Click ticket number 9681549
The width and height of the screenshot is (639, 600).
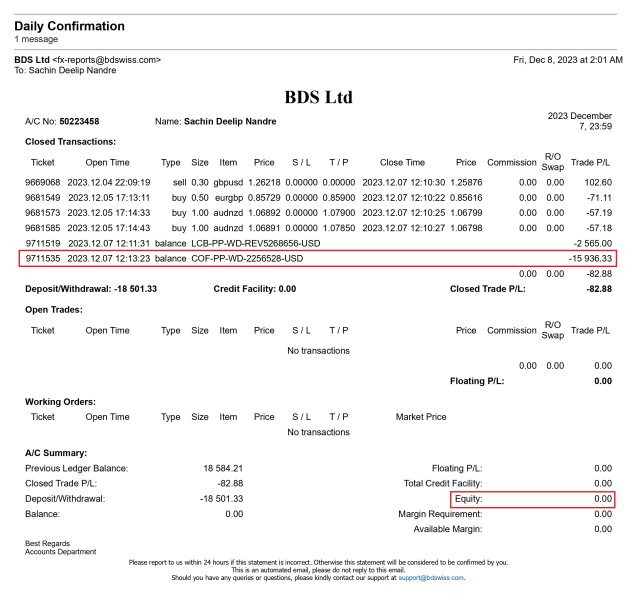(42, 198)
